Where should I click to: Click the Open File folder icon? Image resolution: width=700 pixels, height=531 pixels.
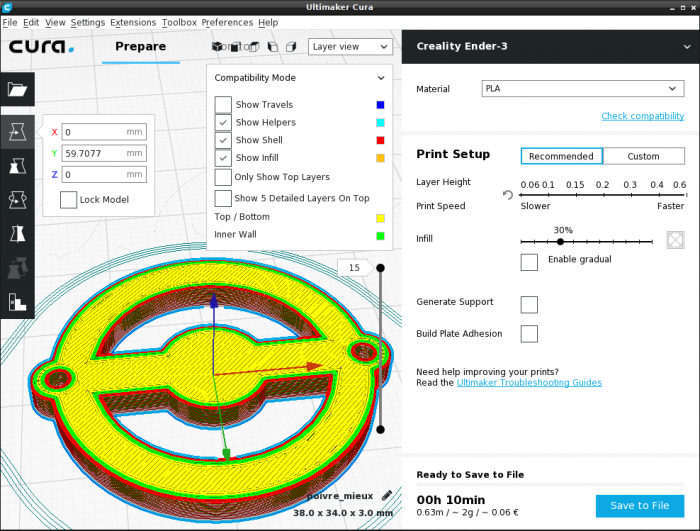17,89
